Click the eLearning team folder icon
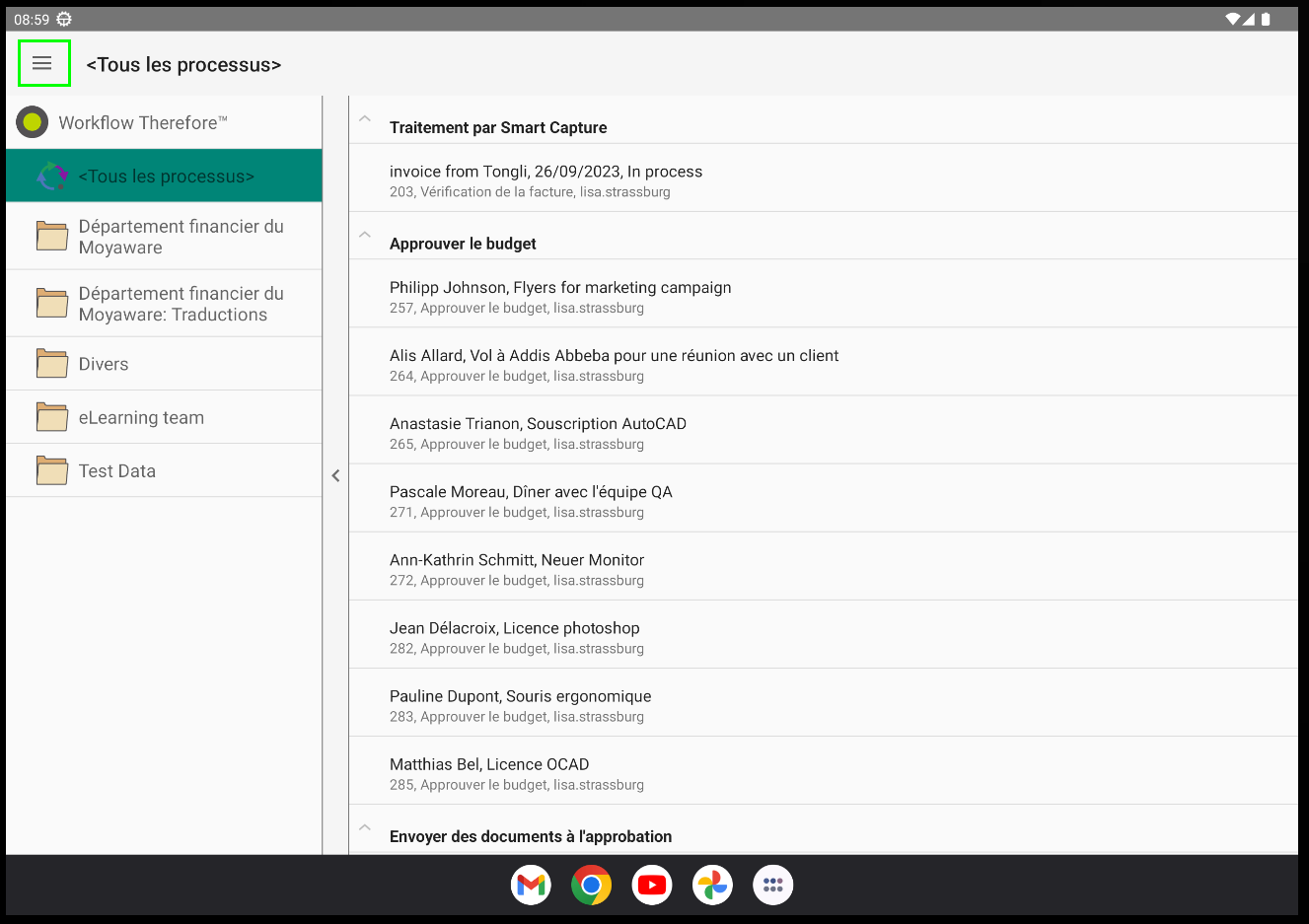The height and width of the screenshot is (924, 1309). point(52,417)
